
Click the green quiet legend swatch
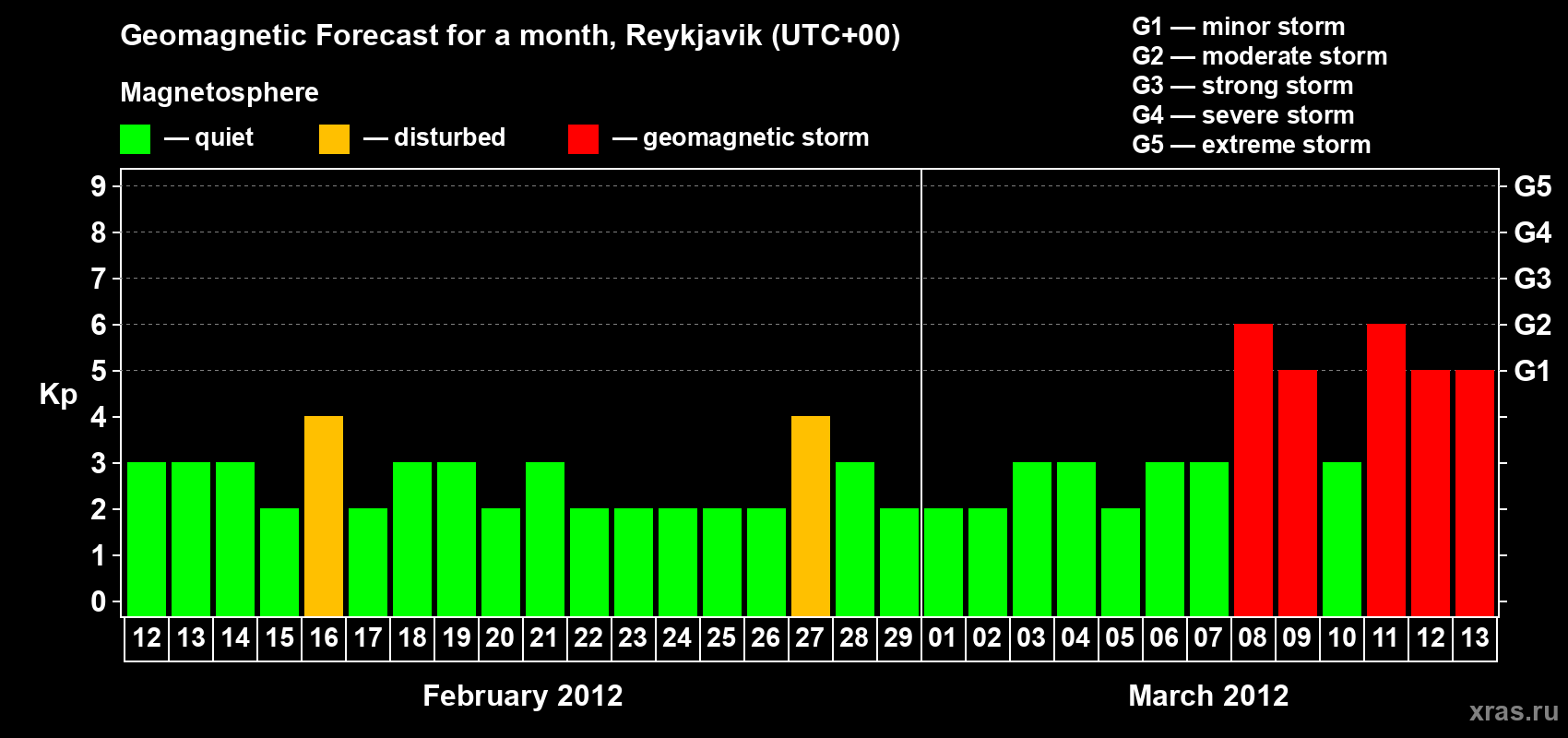(135, 139)
